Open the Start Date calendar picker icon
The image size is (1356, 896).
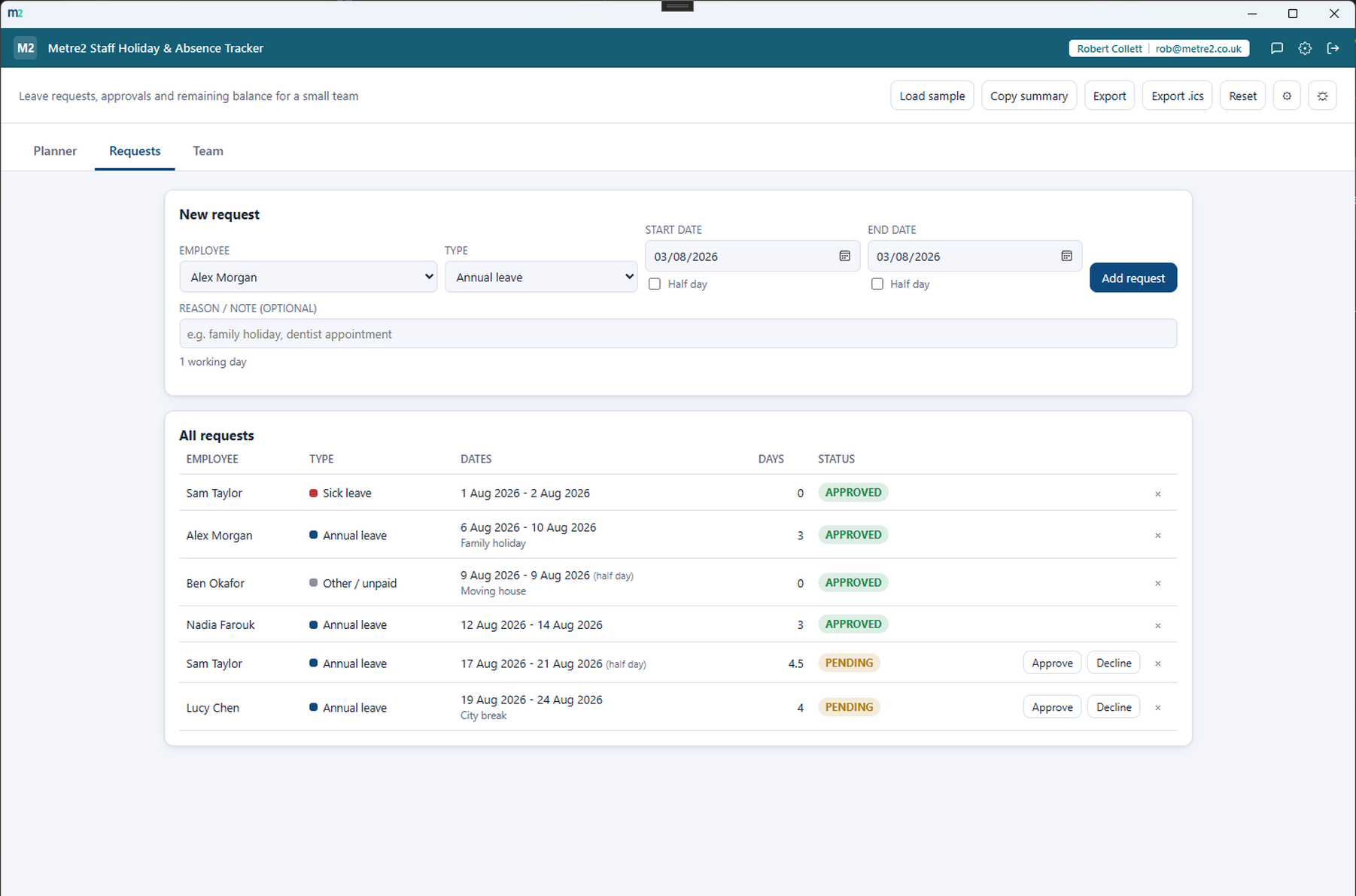(844, 256)
